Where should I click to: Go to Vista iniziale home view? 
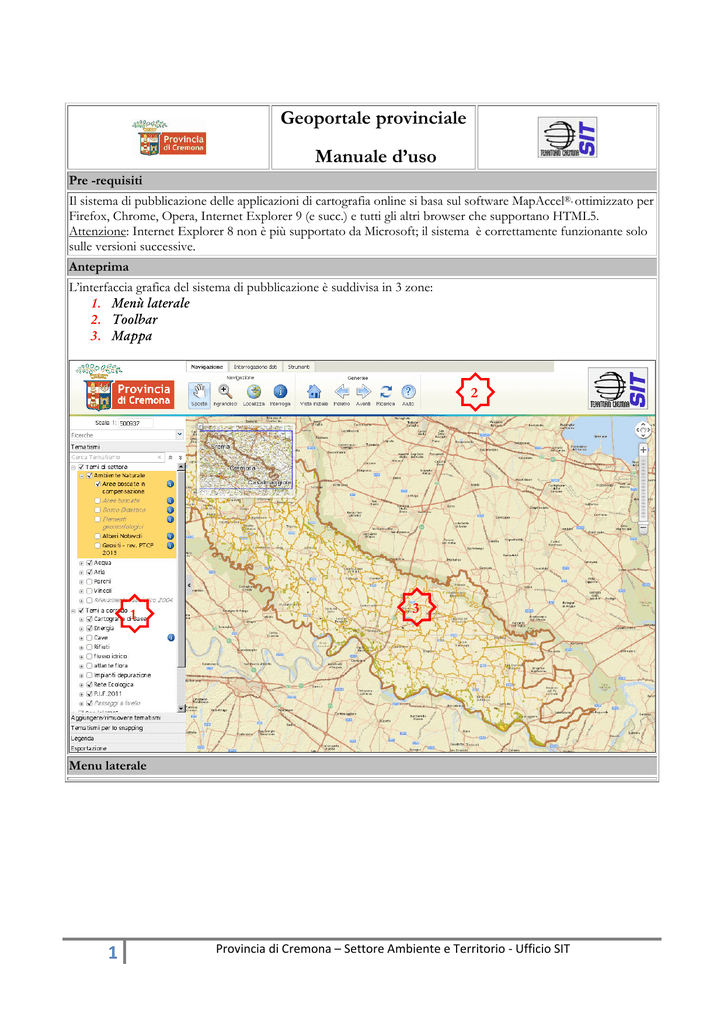click(314, 395)
